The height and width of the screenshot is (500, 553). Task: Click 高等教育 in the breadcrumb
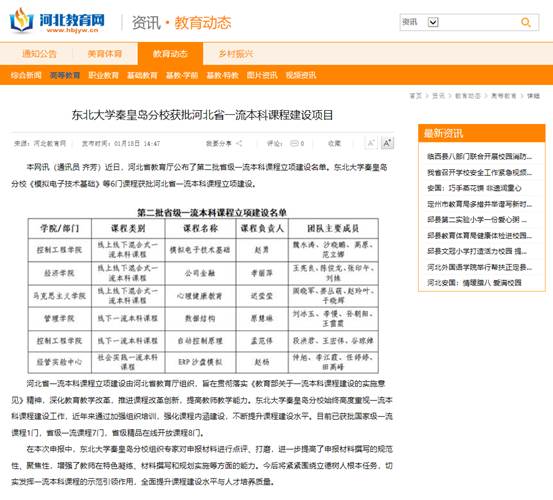(x=504, y=96)
